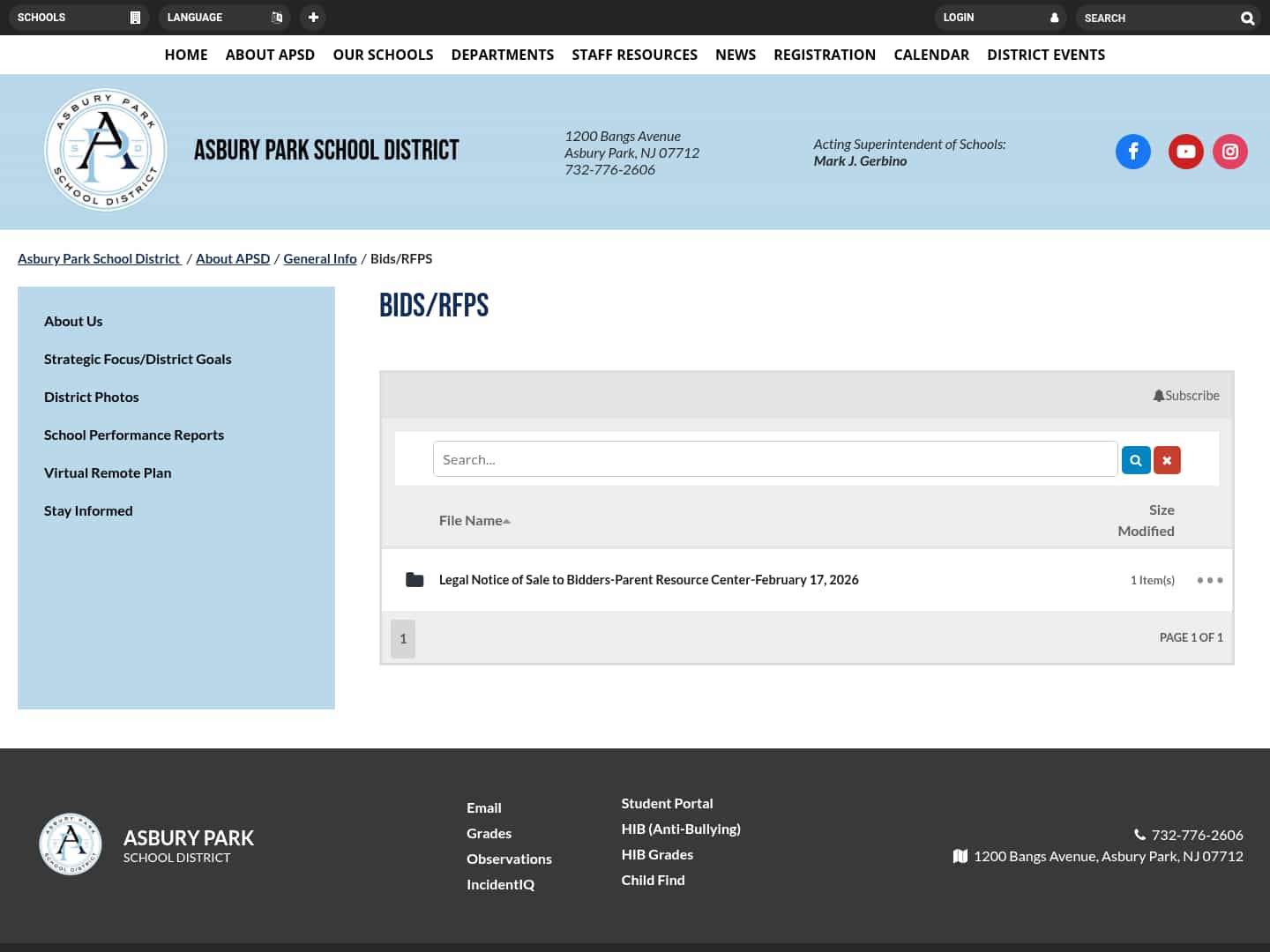Click the phone icon in the footer
Image resolution: width=1270 pixels, height=952 pixels.
click(x=1138, y=834)
